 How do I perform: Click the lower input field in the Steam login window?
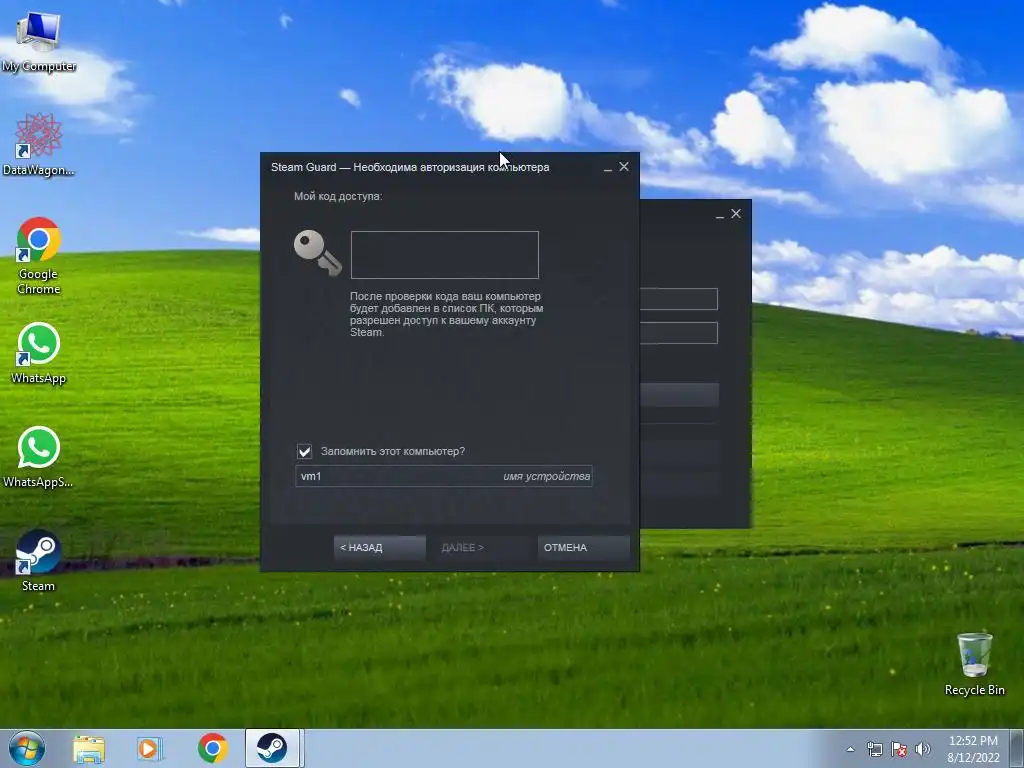(679, 333)
